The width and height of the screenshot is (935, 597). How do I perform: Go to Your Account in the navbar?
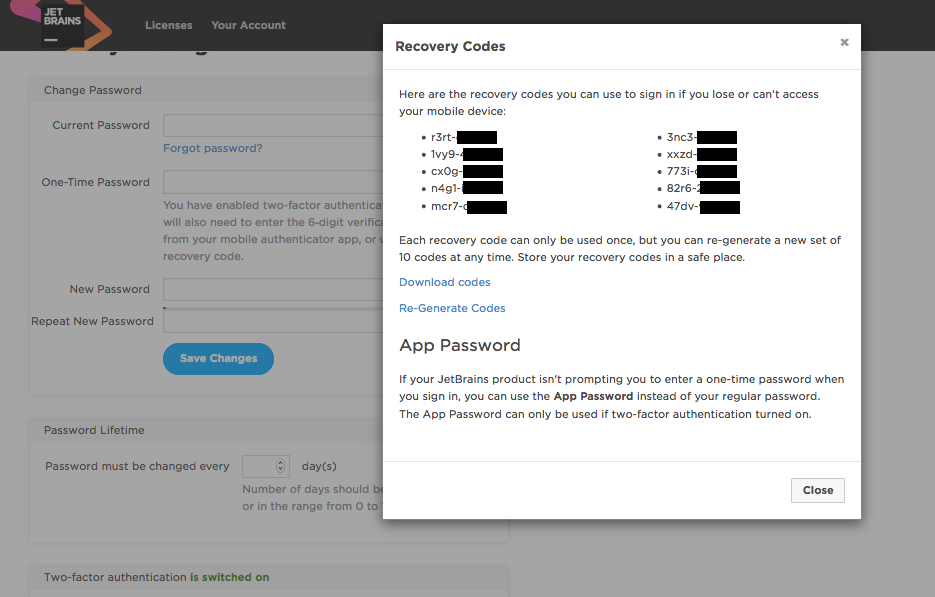[x=248, y=25]
